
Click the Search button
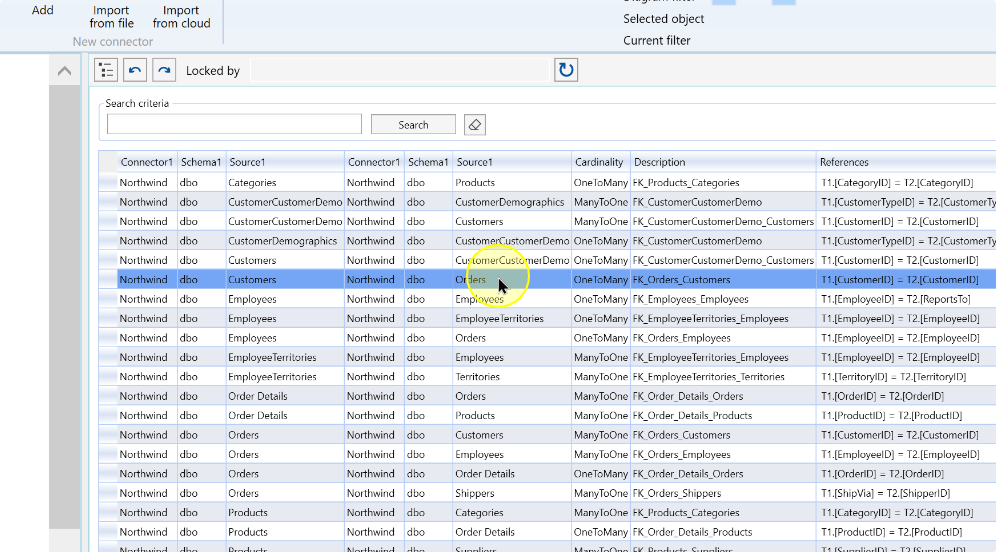[414, 125]
